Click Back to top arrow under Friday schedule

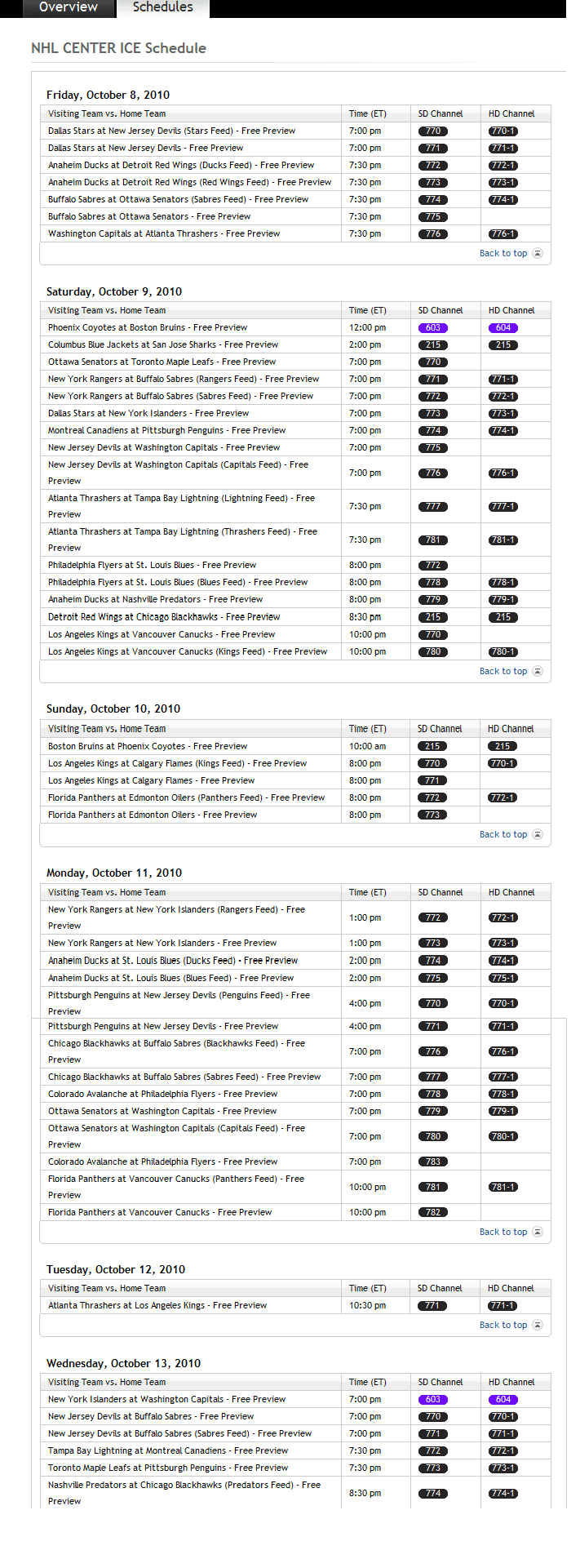[x=538, y=253]
